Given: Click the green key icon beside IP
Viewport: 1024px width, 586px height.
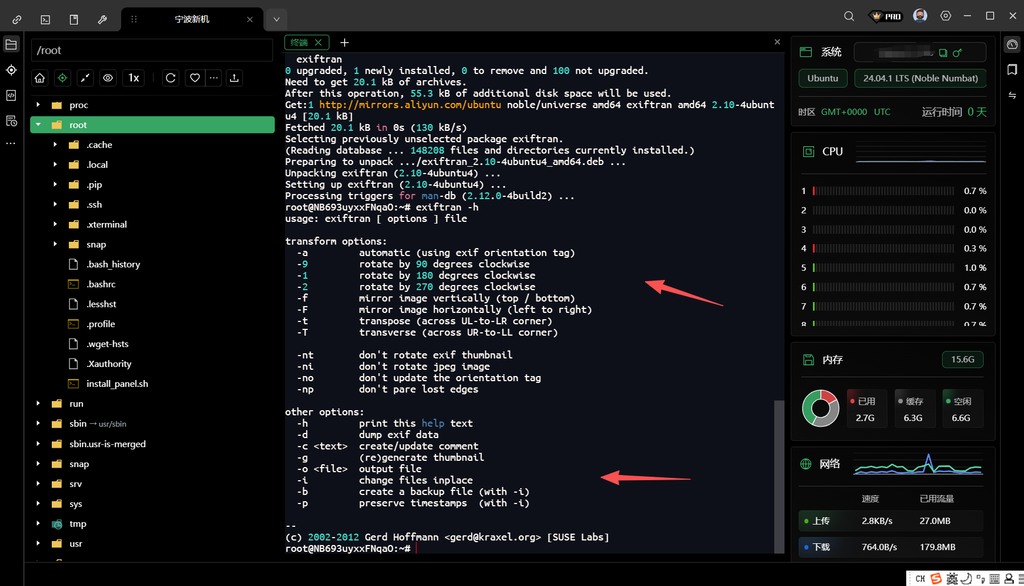Looking at the screenshot, I should [957, 53].
